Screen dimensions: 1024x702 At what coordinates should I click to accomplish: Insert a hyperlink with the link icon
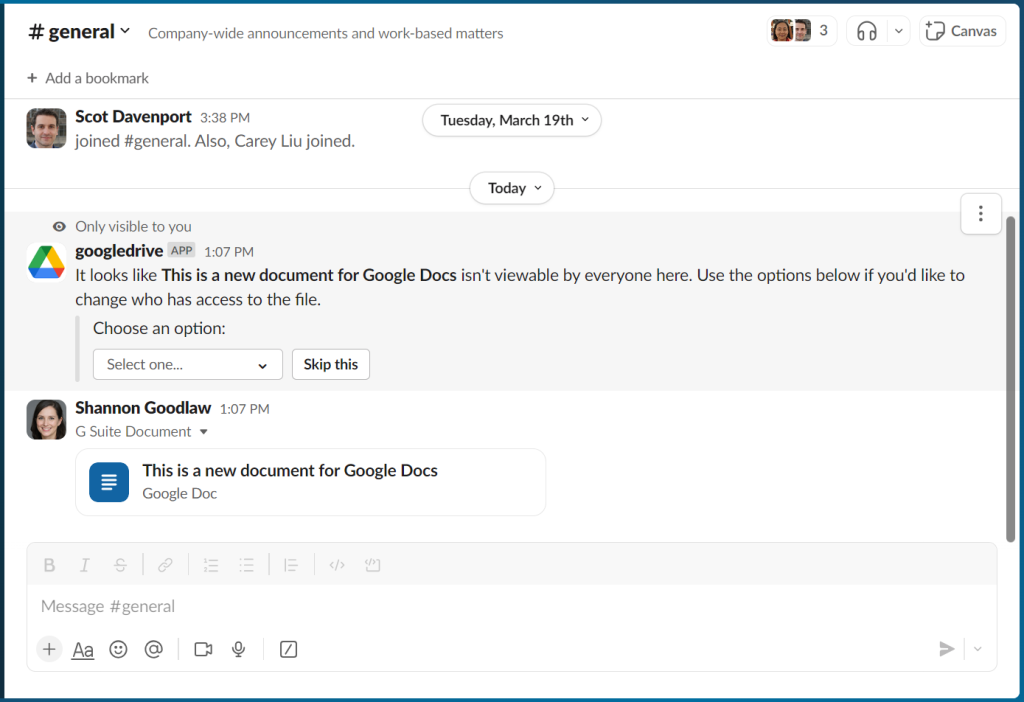(164, 564)
